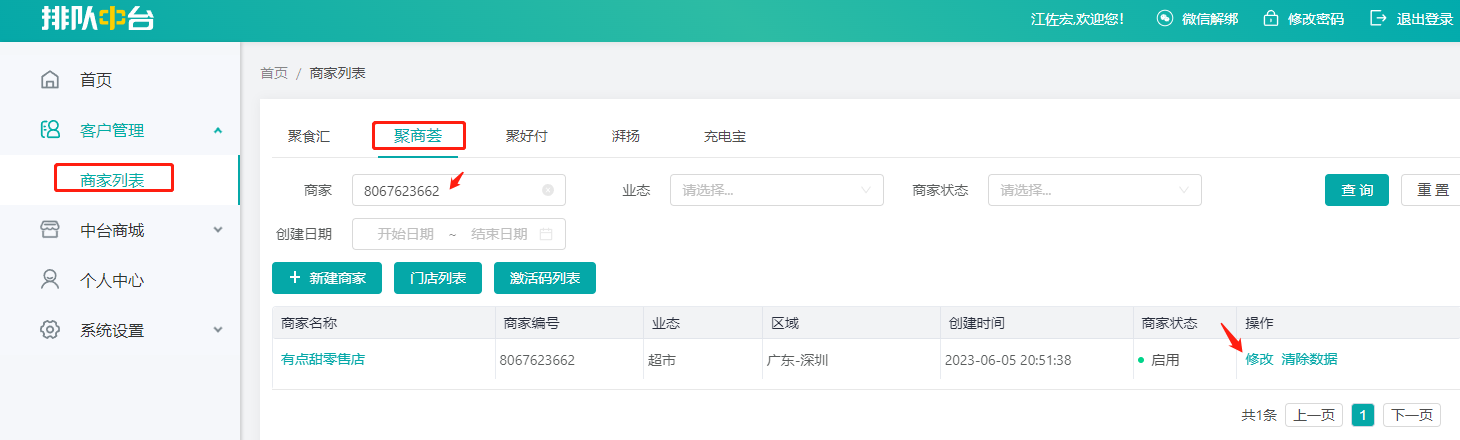1460x440 pixels.
Task: Switch to the 湃扬 tab
Action: click(x=626, y=136)
